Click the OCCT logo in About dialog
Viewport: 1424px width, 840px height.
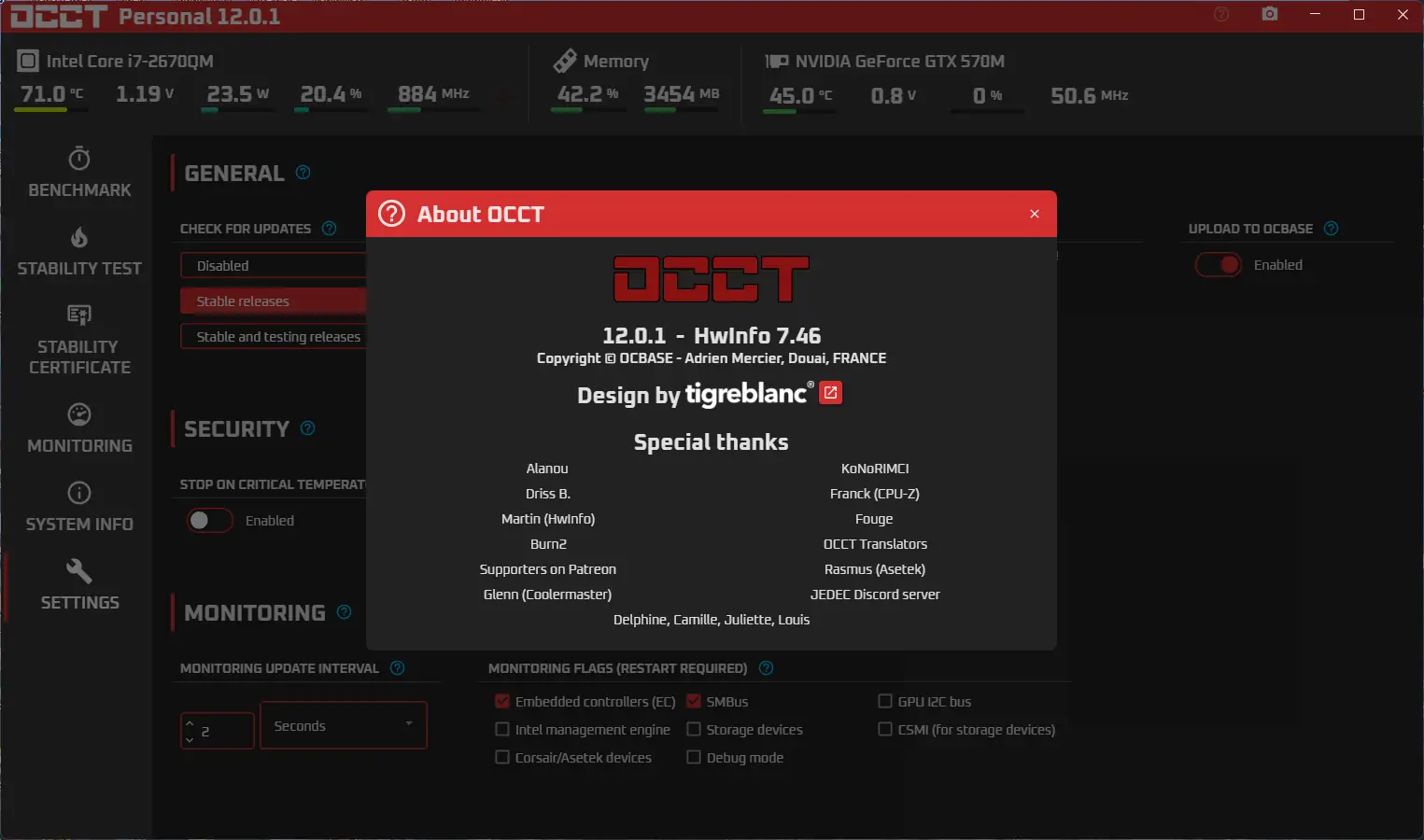point(711,279)
